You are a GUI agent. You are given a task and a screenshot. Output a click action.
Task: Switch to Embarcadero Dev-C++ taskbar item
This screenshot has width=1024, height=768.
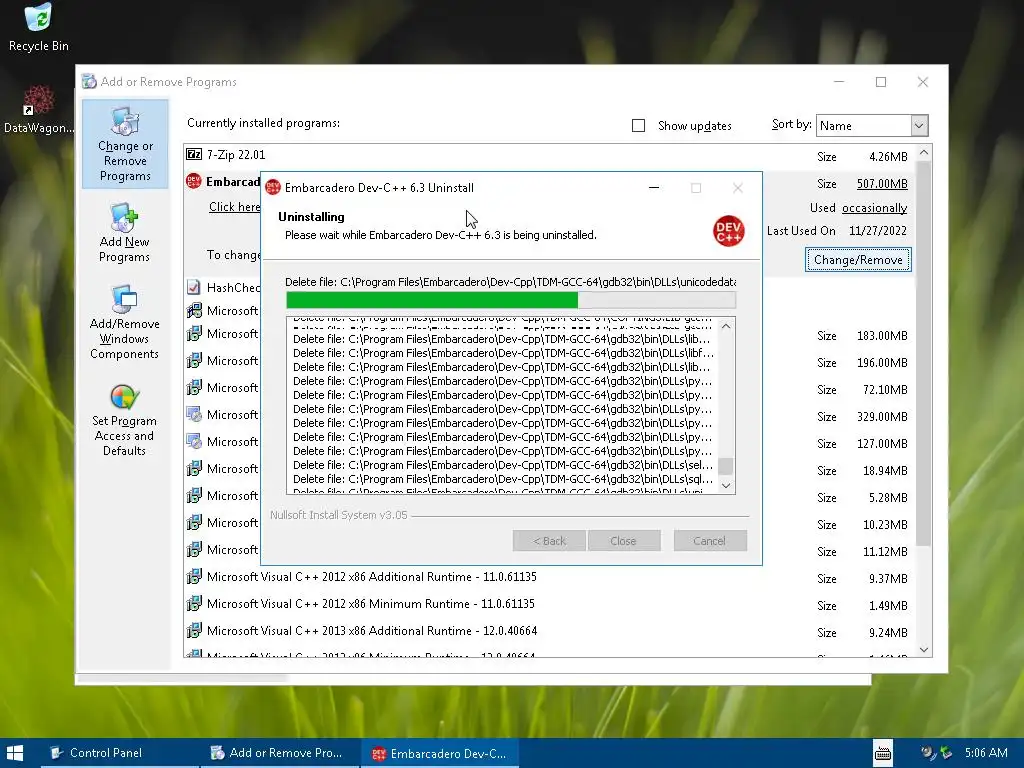pos(440,753)
